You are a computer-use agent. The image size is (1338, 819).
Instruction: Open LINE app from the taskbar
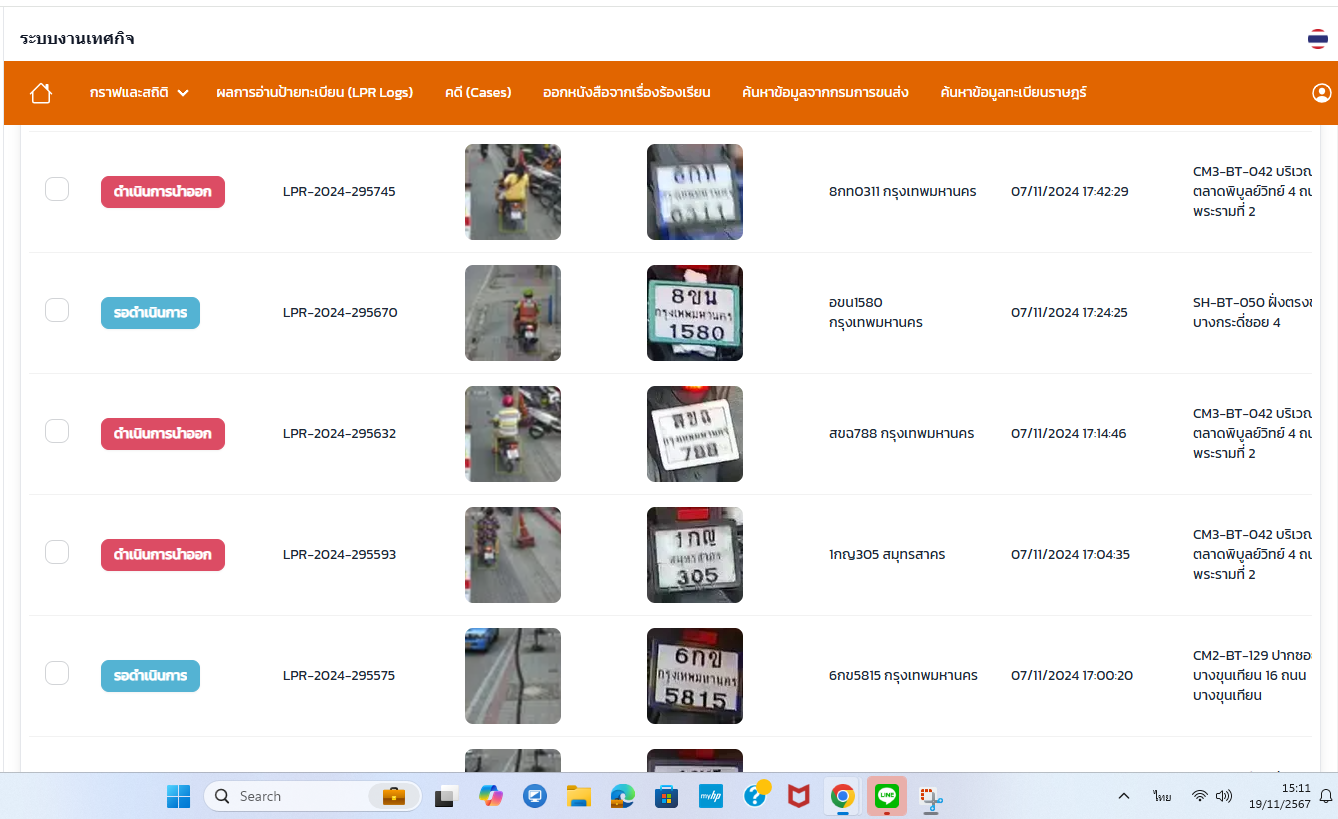[x=886, y=796]
